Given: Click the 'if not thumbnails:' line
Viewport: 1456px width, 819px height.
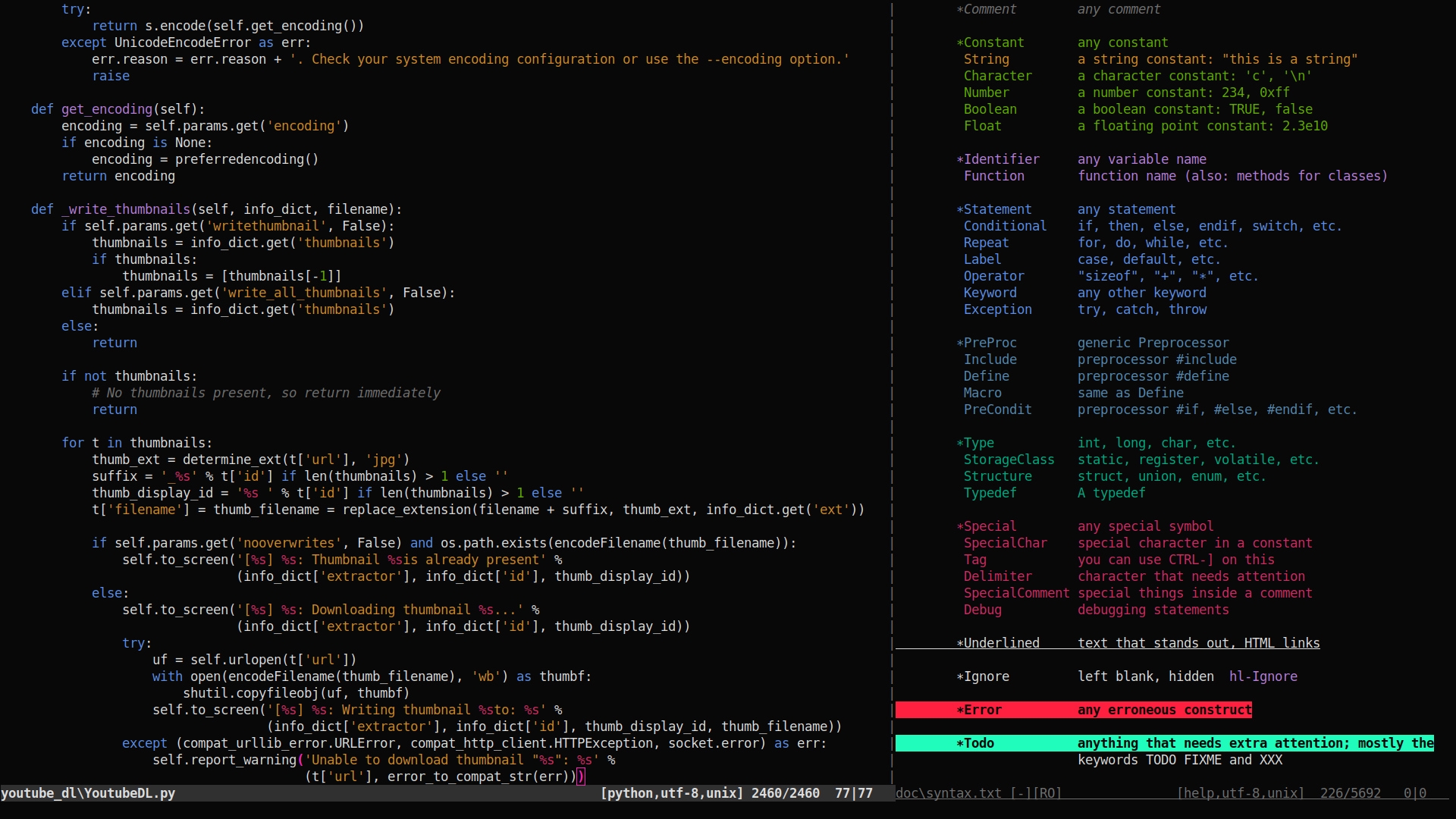Looking at the screenshot, I should coord(129,376).
